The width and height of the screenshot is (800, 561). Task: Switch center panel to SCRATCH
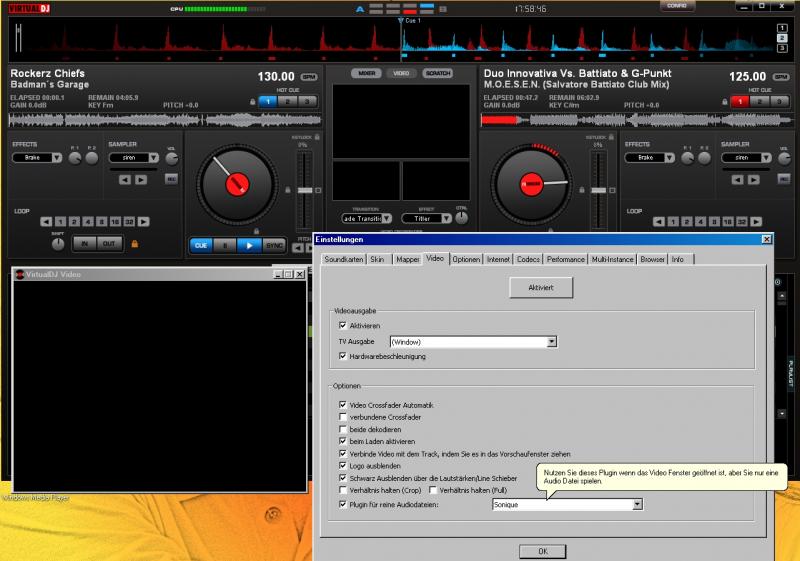point(438,73)
